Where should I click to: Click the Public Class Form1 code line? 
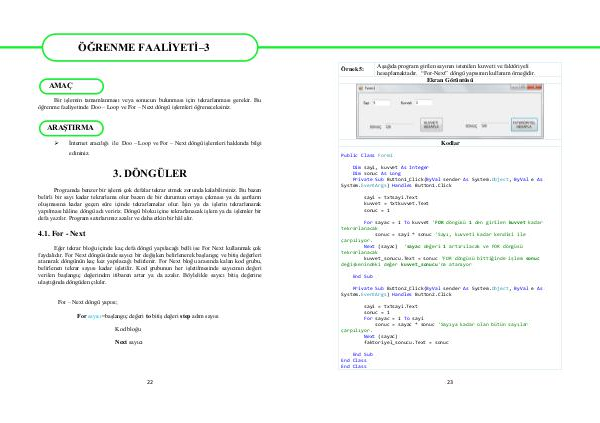point(365,156)
